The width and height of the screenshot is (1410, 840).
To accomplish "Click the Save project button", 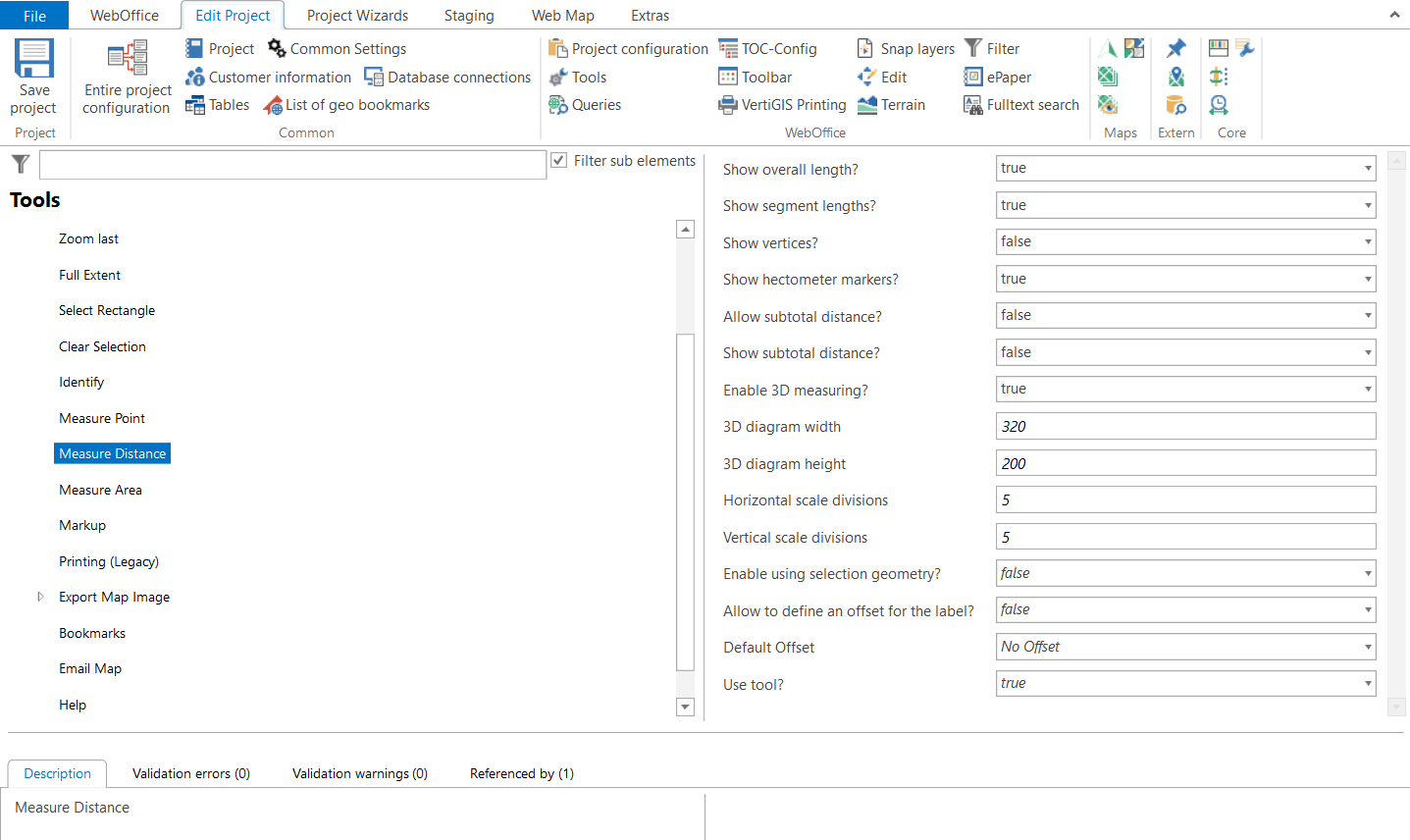I will 33,79.
